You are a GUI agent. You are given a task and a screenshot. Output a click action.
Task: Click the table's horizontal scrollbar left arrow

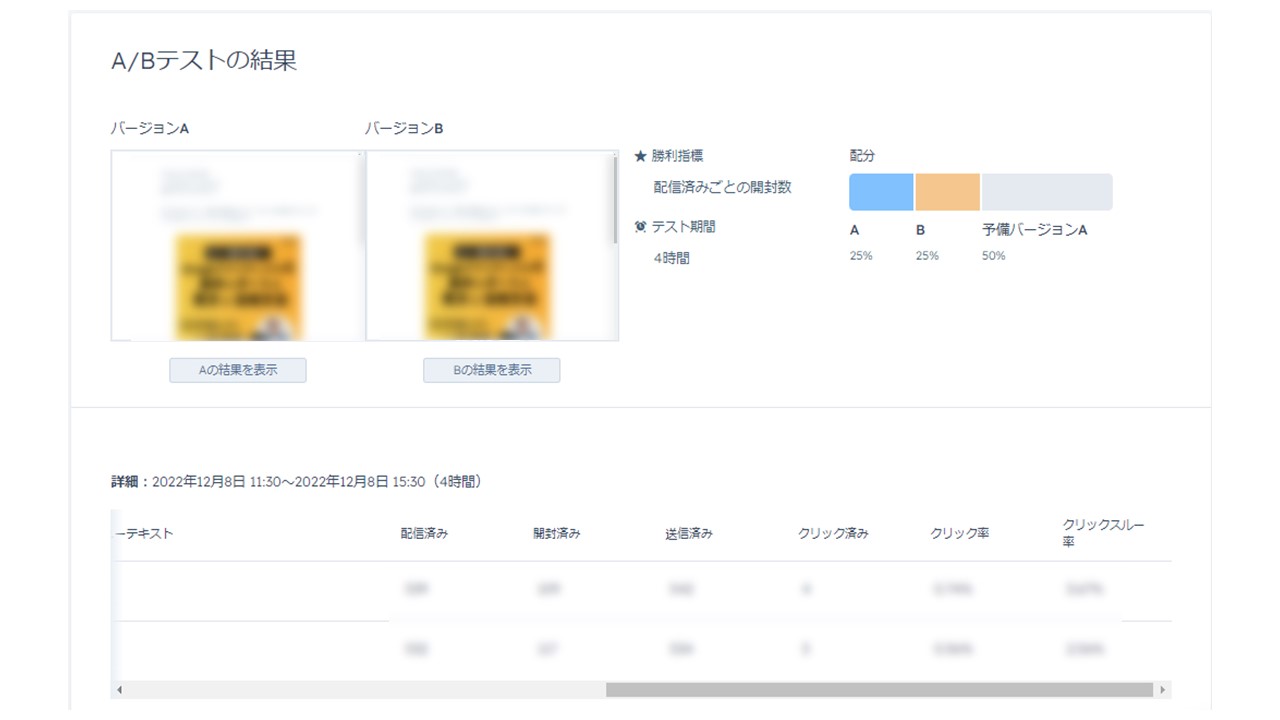(119, 690)
